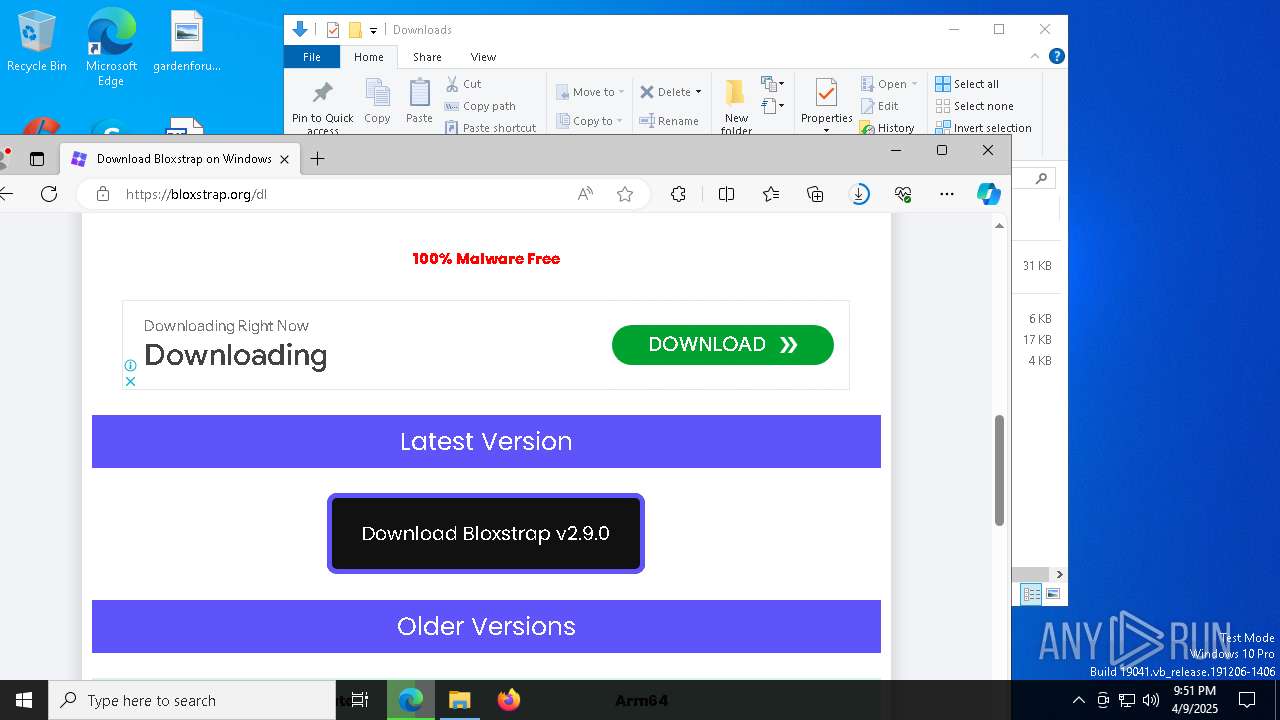This screenshot has width=1280, height=720.
Task: Open Collections icon in Edge toolbar
Action: [x=815, y=194]
